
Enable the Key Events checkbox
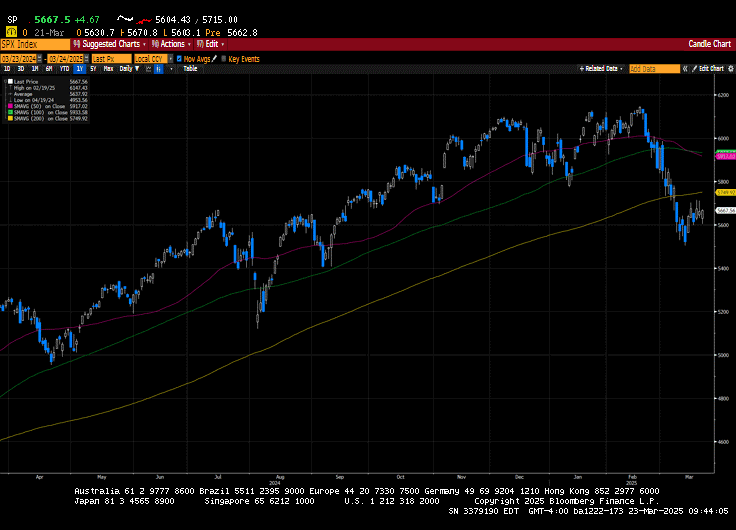pos(223,59)
